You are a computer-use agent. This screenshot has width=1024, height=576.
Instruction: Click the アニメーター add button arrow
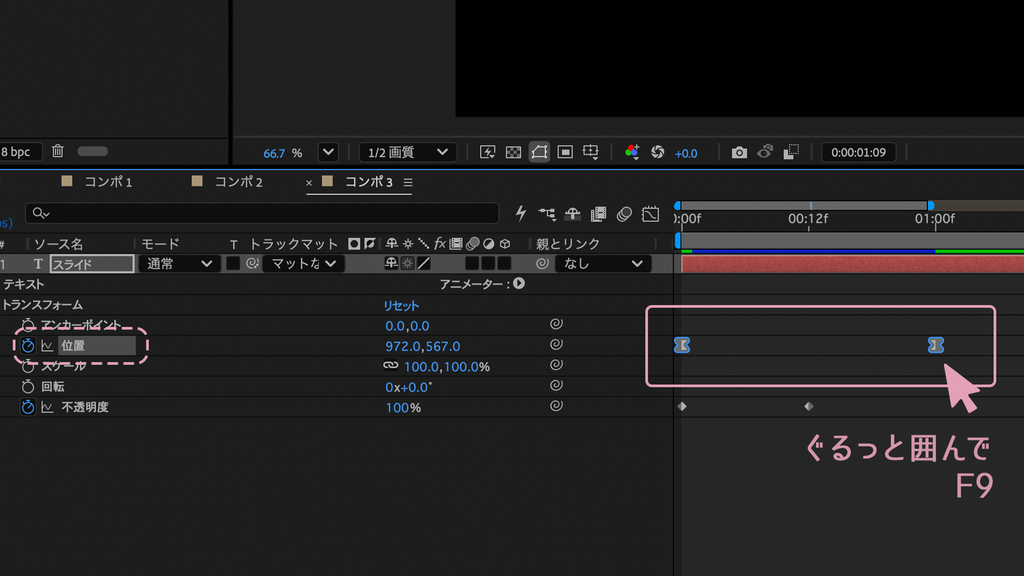519,283
